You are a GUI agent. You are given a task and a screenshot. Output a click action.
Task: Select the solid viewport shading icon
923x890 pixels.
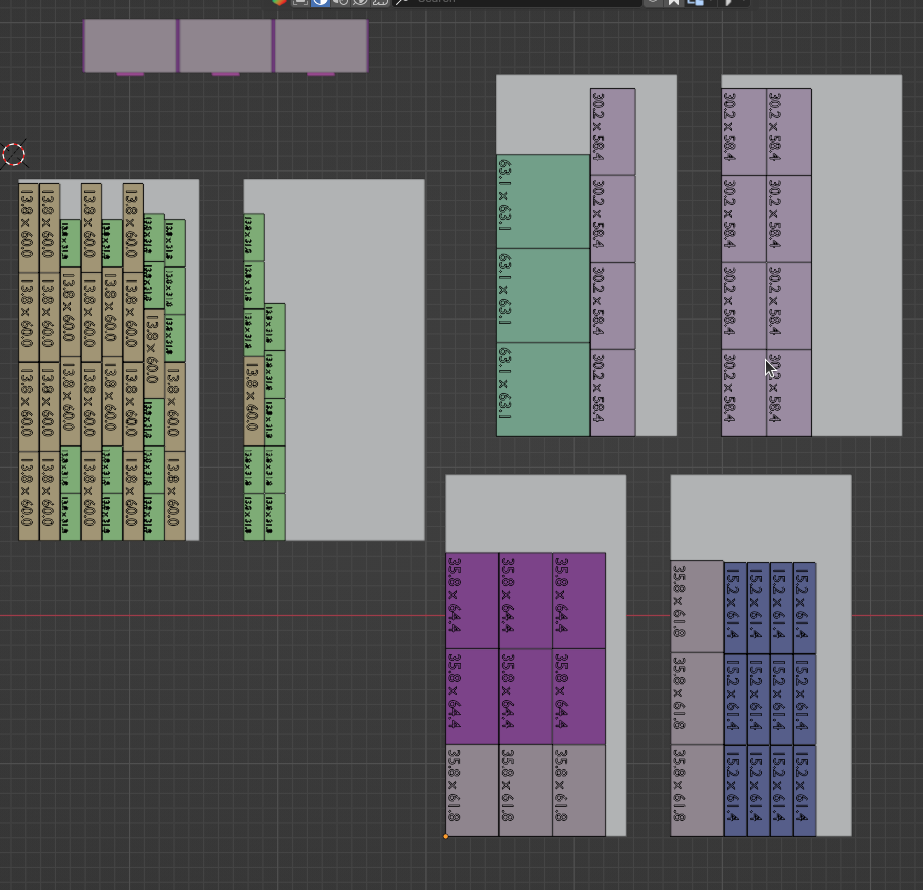[x=320, y=2]
